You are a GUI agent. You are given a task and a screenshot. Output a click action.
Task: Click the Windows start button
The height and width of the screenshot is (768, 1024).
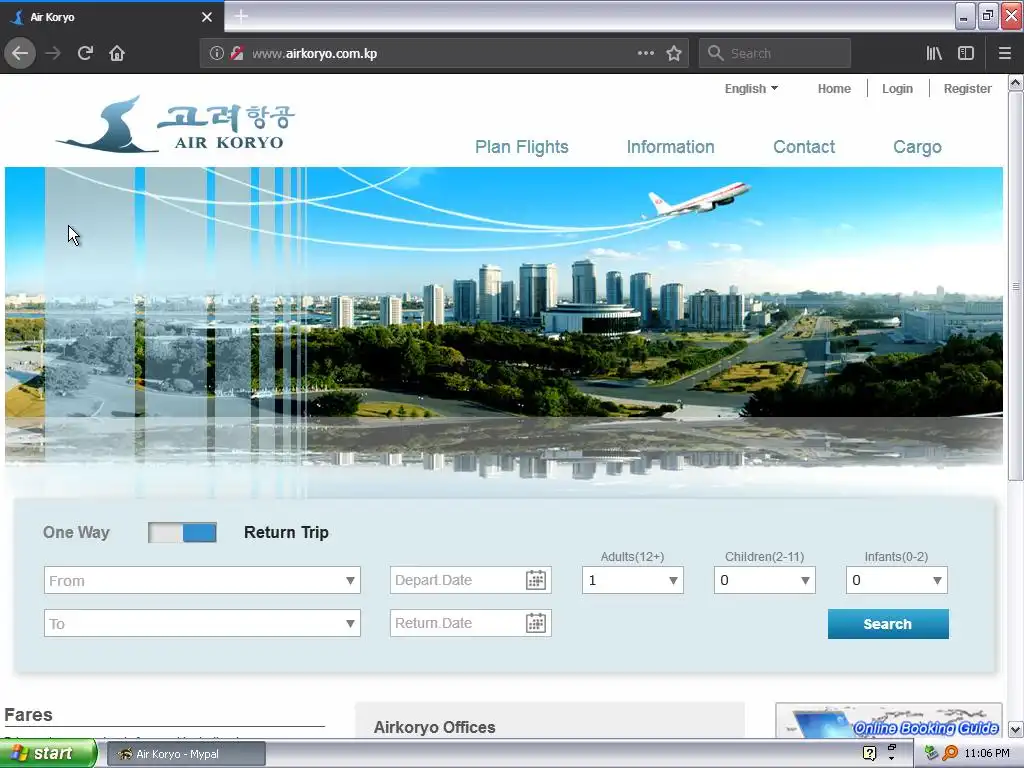click(48, 753)
